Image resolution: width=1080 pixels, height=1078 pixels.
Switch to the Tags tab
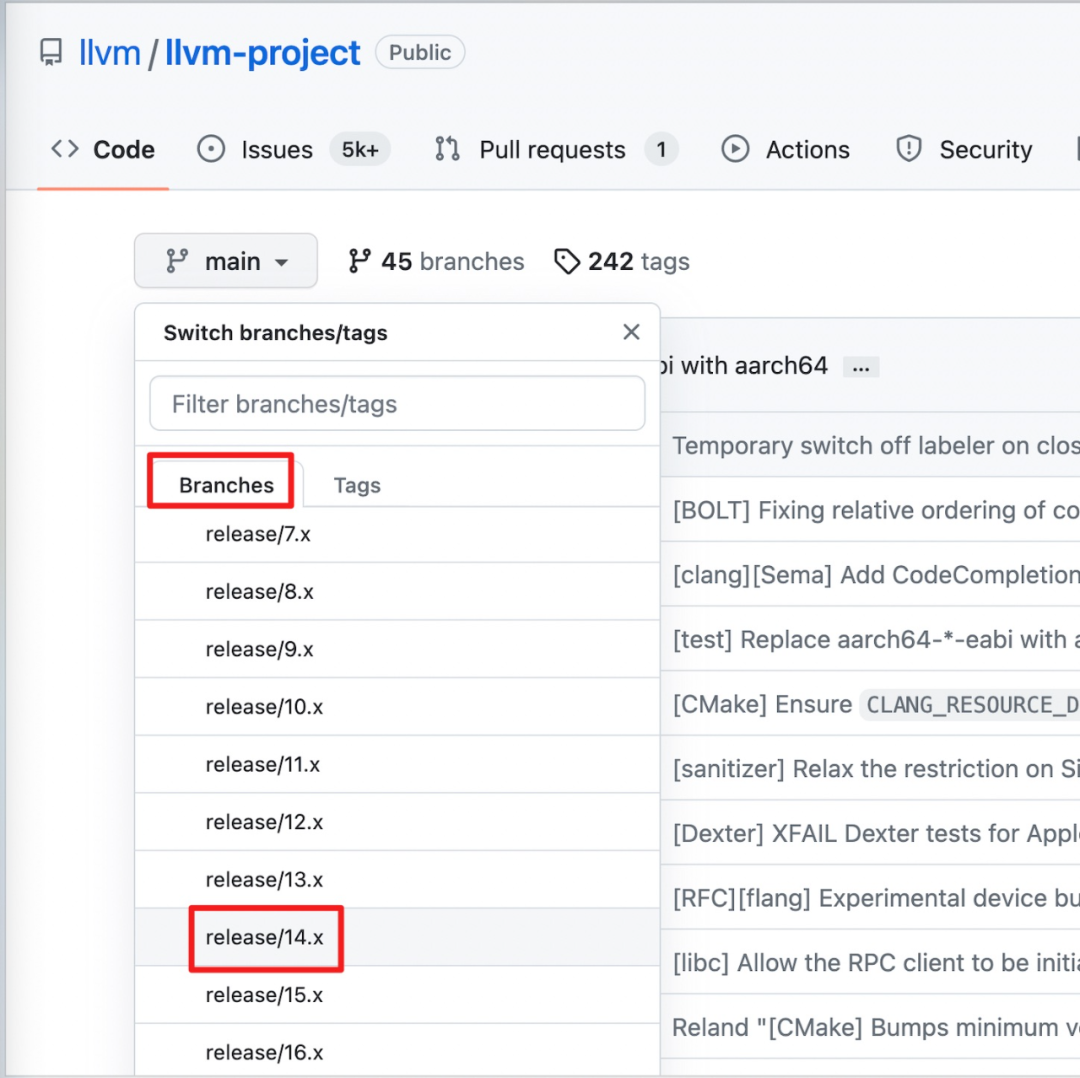(357, 486)
